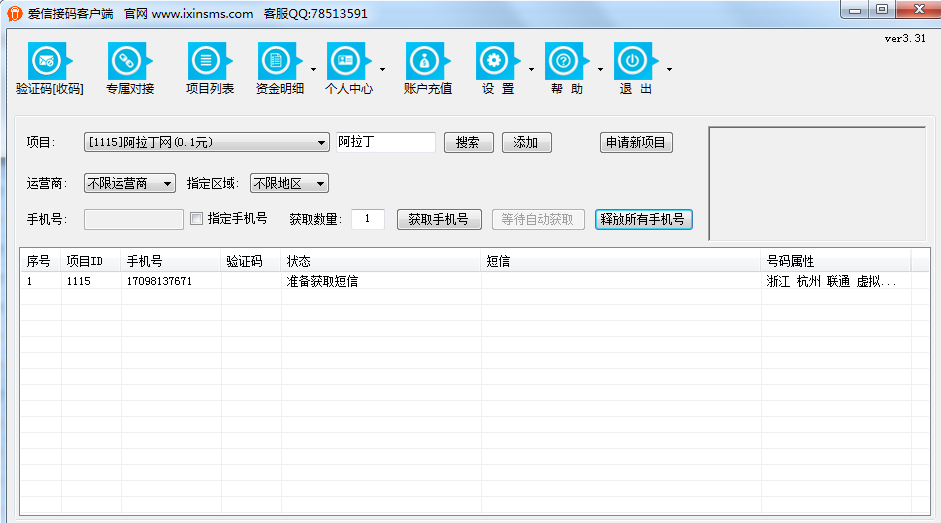Viewport: 941px width, 523px height.
Task: Open the 账户充值 account recharge icon
Action: click(427, 68)
